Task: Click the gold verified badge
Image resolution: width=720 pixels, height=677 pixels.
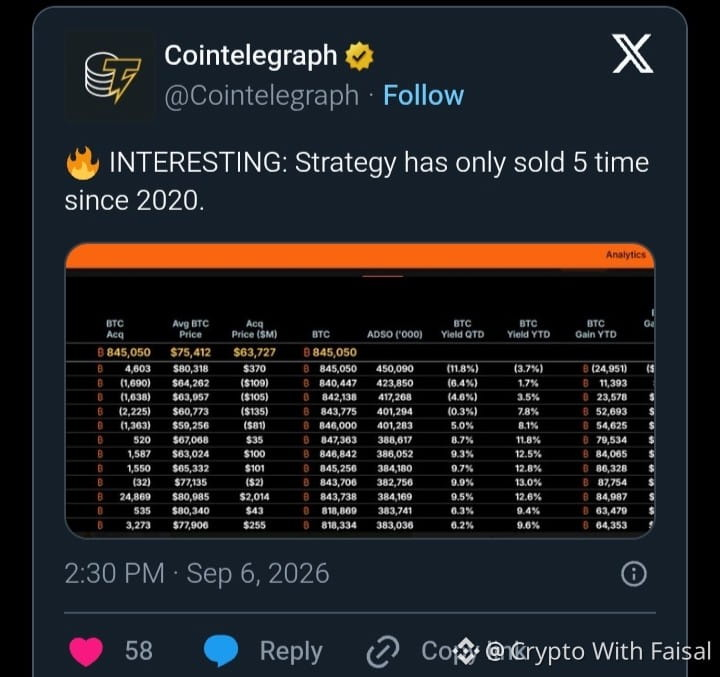Action: (359, 56)
